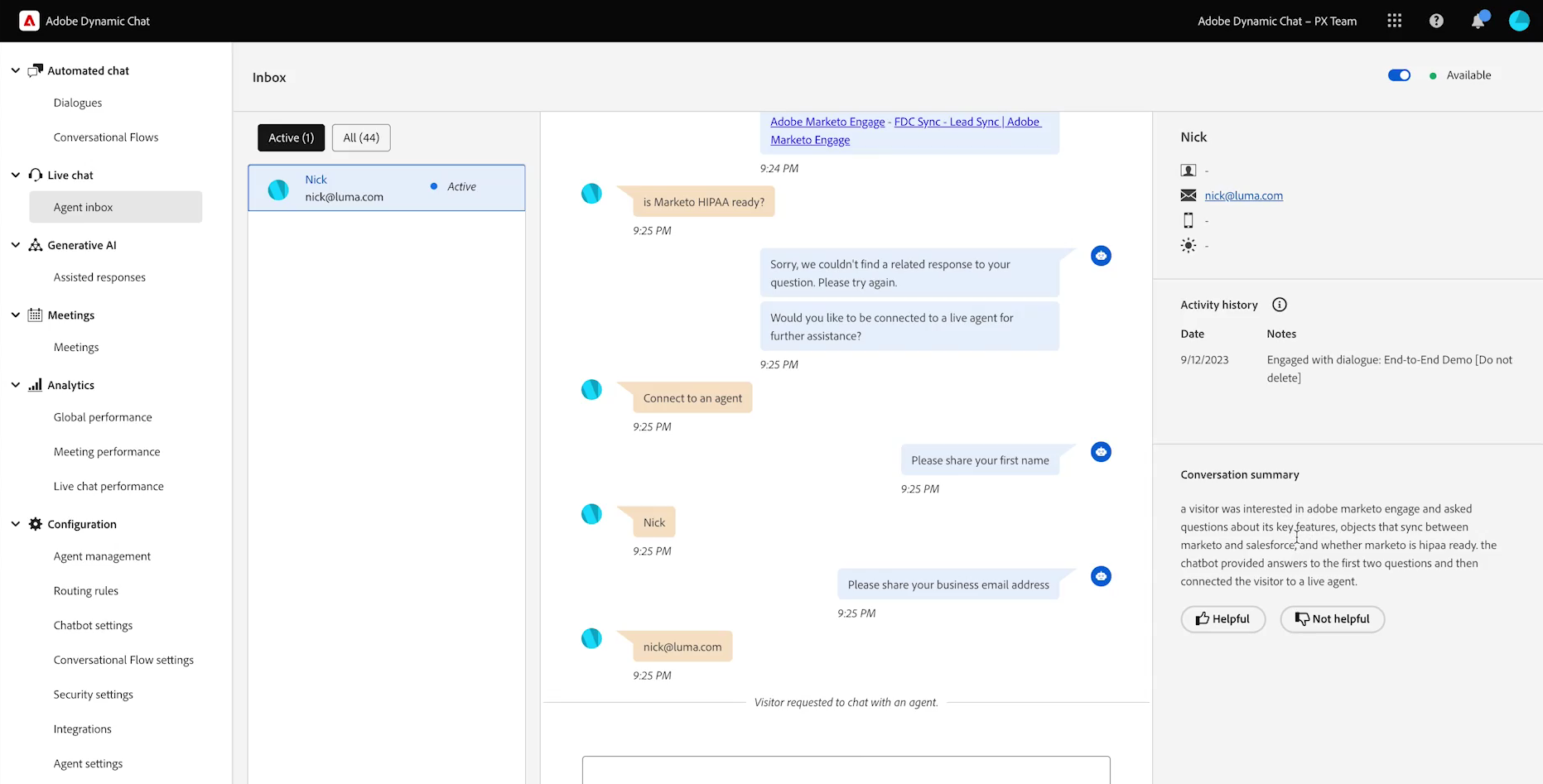Open the Adobe Marketo Engage link
This screenshot has width=1543, height=784.
coord(827,122)
